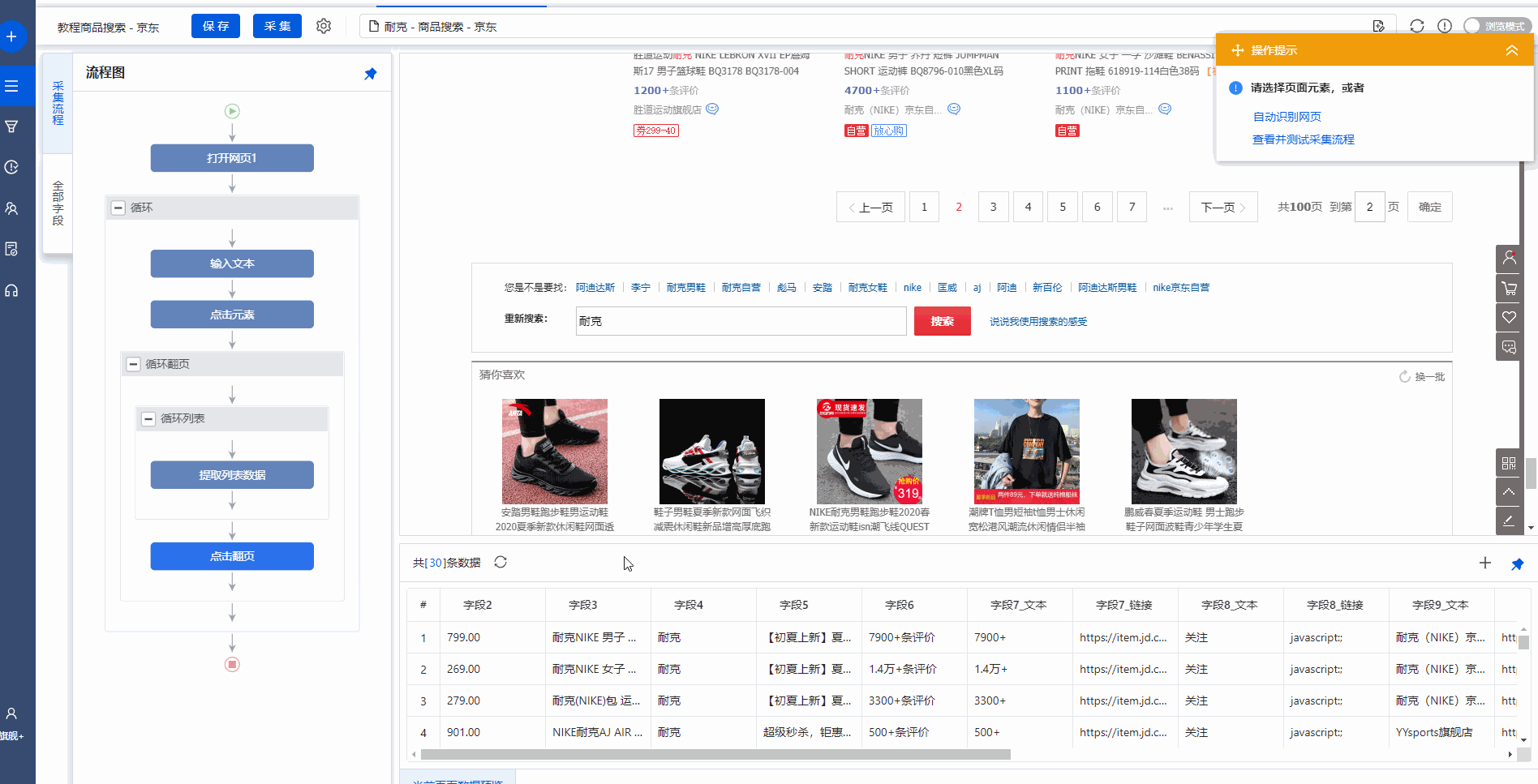Click the 重新搜索 text input
Viewport: 1538px width, 784px height.
[x=741, y=321]
